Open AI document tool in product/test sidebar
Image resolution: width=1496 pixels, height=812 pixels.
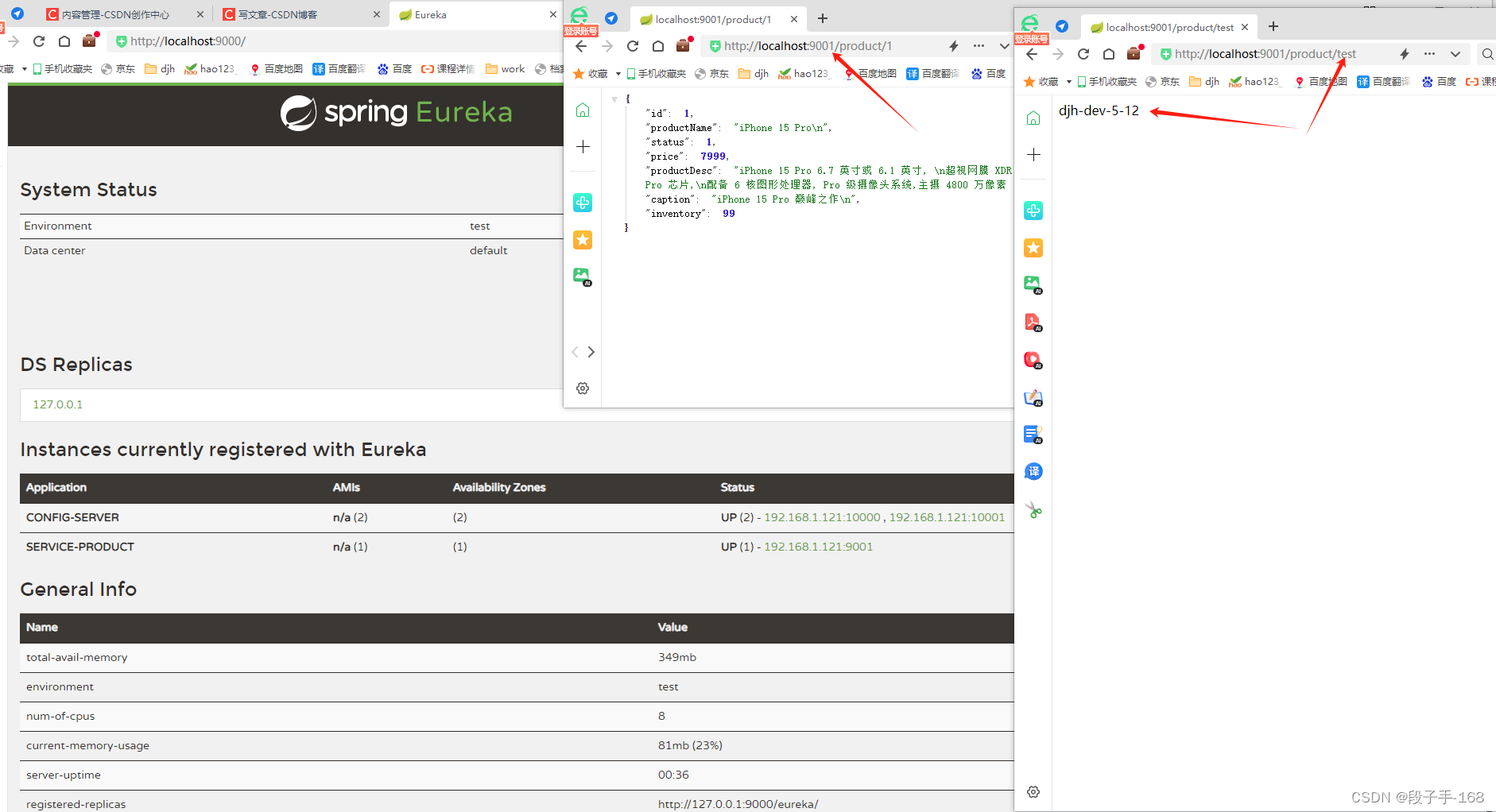[x=1033, y=435]
